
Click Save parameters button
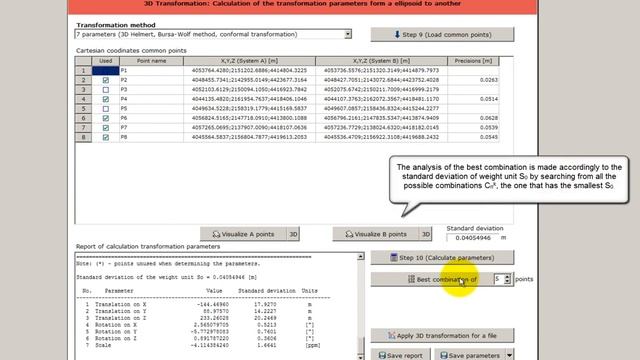(x=470, y=355)
